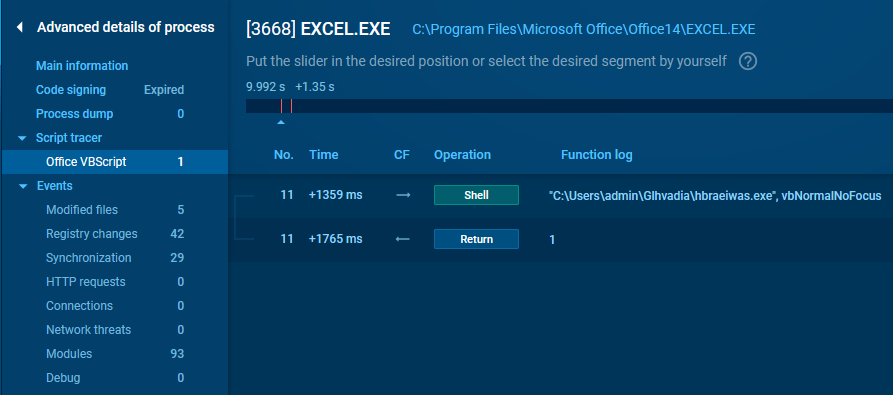This screenshot has width=893, height=395.
Task: Collapse the Events section
Action: click(x=23, y=186)
